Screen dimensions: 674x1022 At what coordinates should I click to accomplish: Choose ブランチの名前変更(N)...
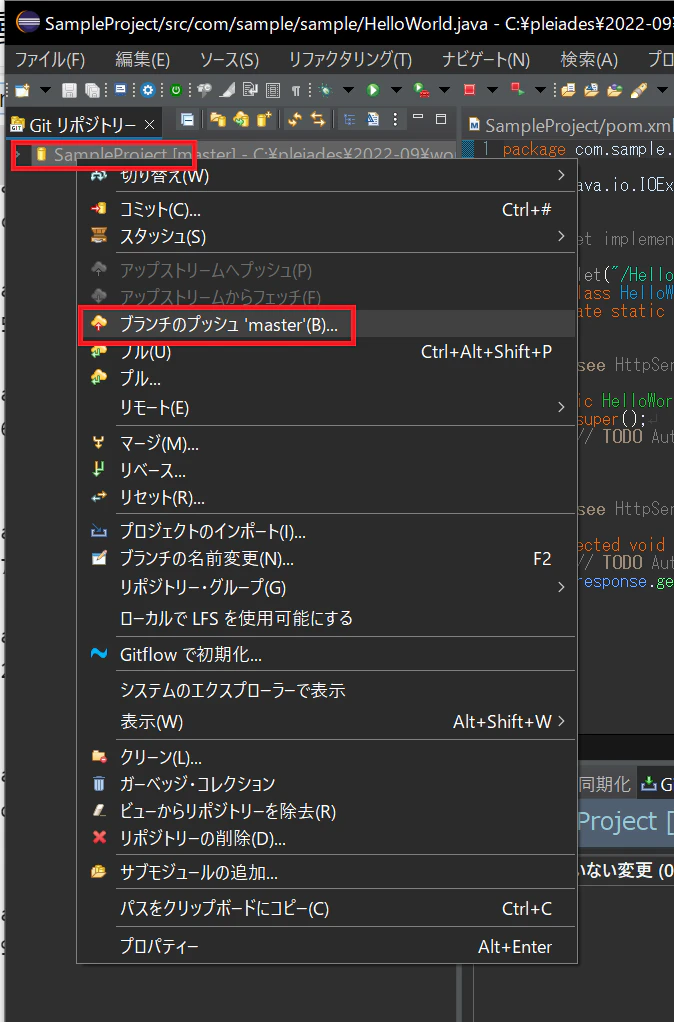[327, 559]
